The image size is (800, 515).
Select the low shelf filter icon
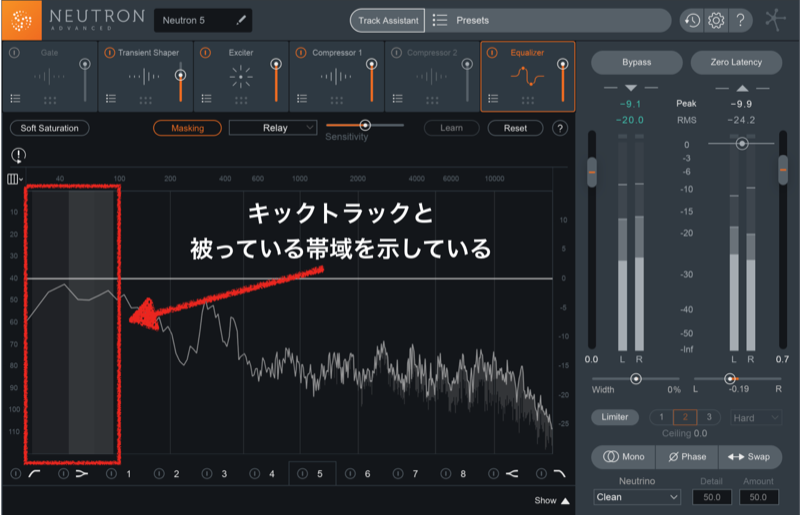(x=82, y=474)
